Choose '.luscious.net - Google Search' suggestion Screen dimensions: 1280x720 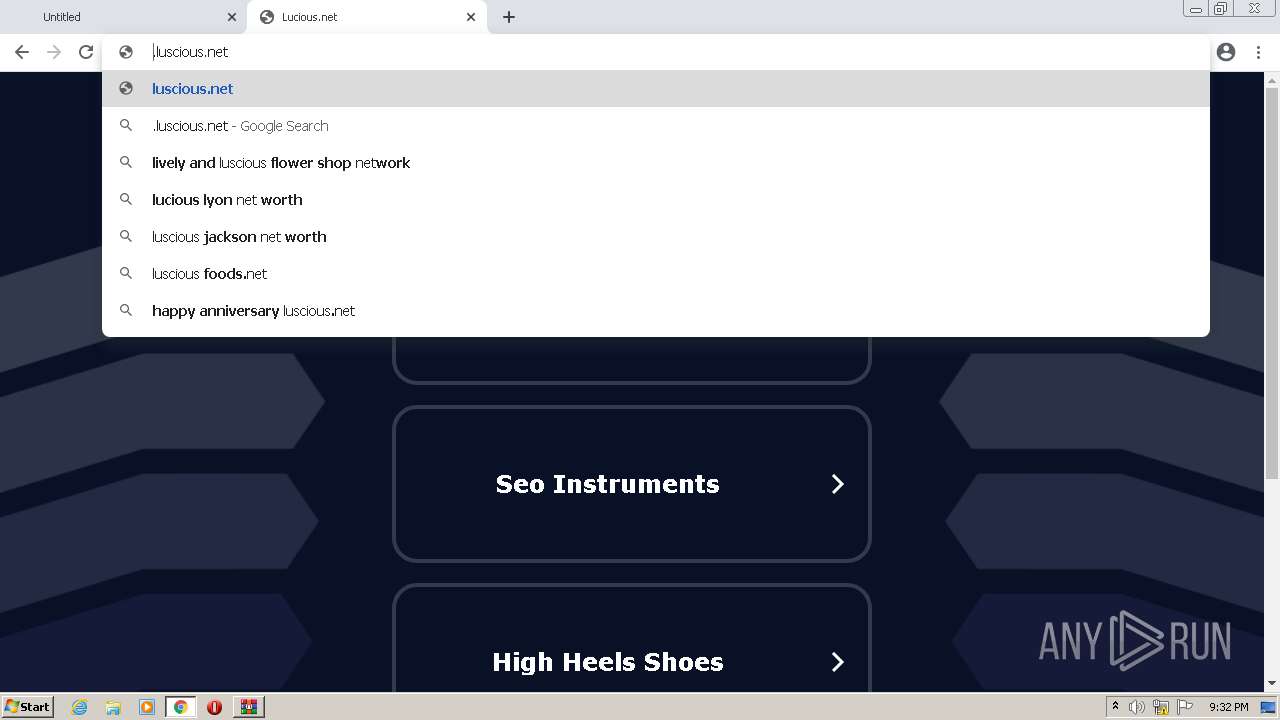click(656, 126)
